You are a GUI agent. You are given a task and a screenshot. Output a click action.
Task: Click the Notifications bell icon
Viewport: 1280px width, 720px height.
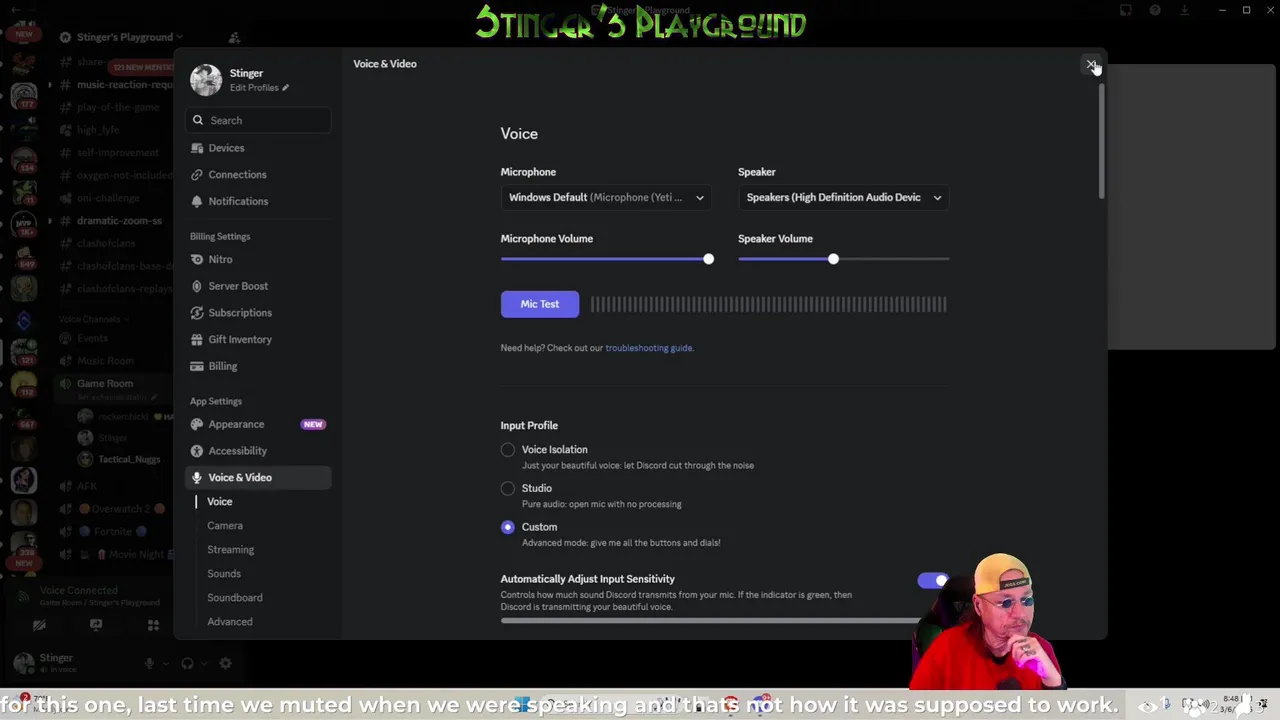pyautogui.click(x=197, y=201)
